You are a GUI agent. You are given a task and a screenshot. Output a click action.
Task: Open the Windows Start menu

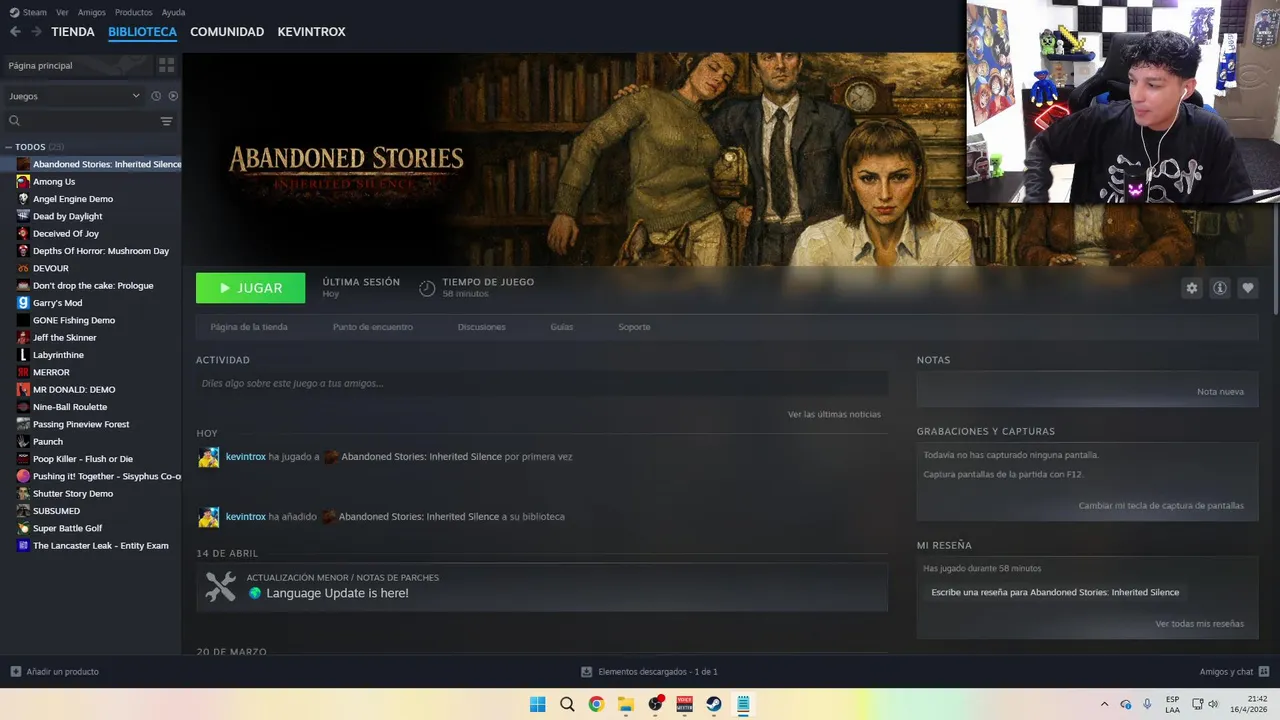point(537,704)
